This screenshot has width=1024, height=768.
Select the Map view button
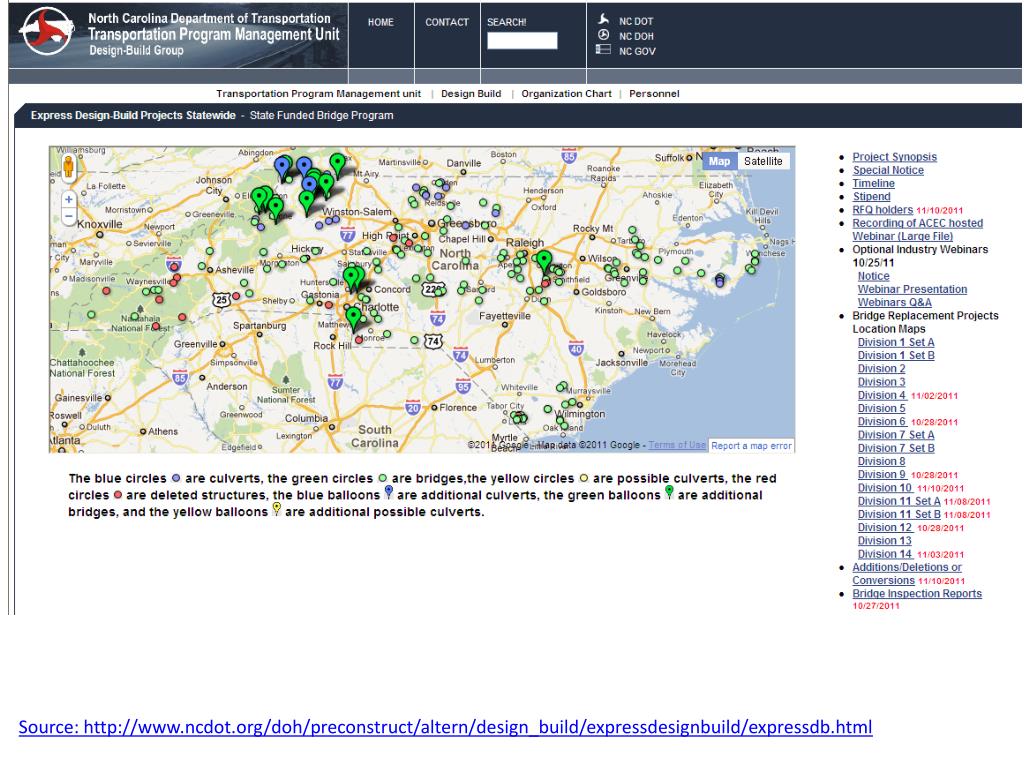(x=719, y=161)
